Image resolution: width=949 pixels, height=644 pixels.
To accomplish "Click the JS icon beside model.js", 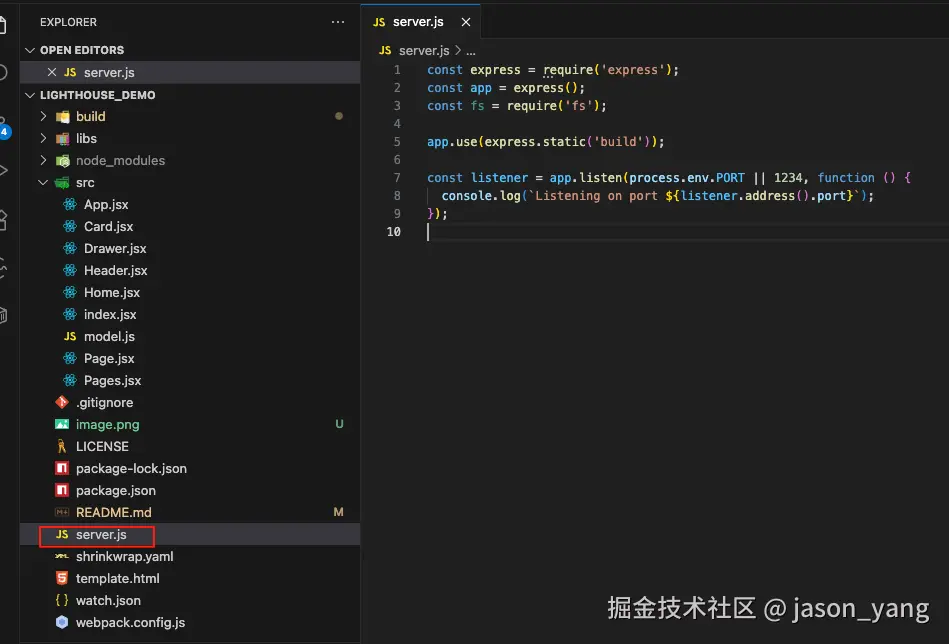I will click(70, 337).
